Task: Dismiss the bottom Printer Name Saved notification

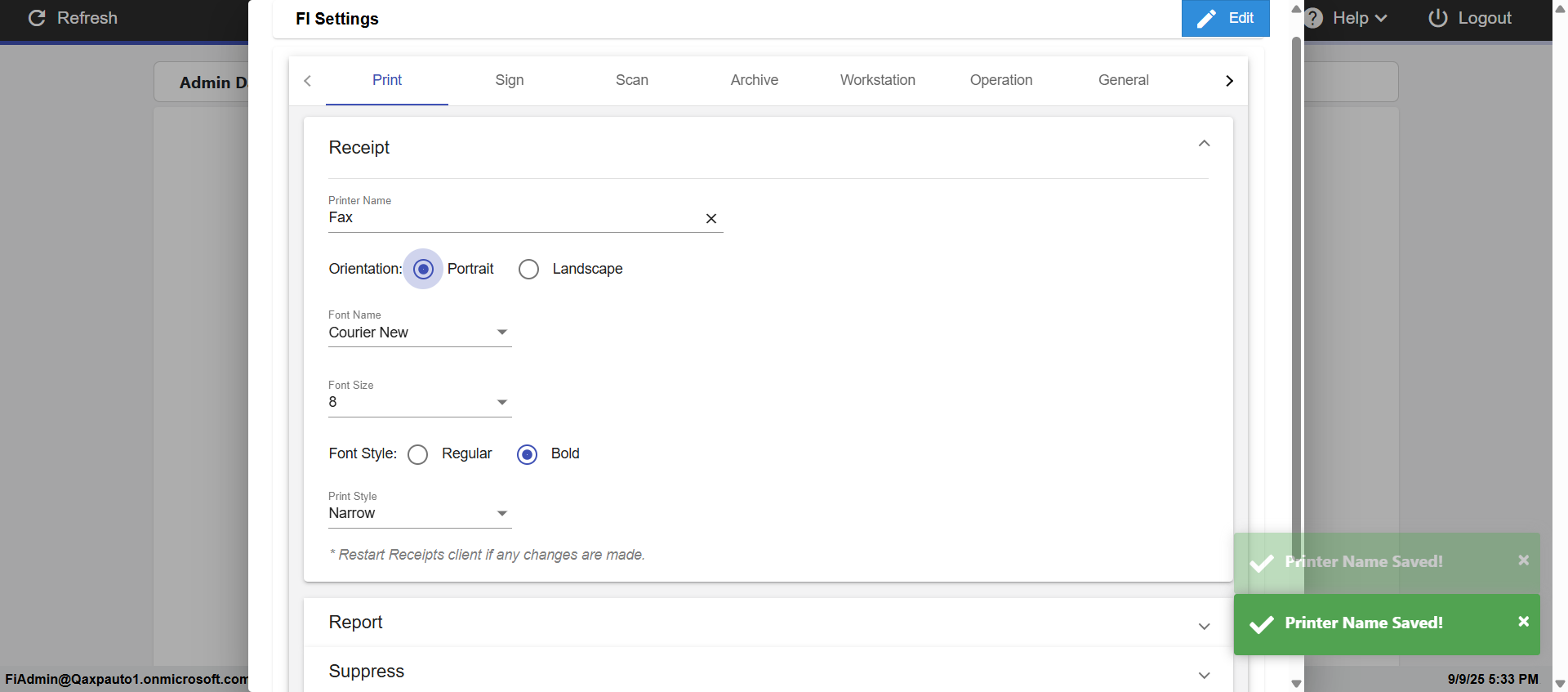Action: [1523, 622]
